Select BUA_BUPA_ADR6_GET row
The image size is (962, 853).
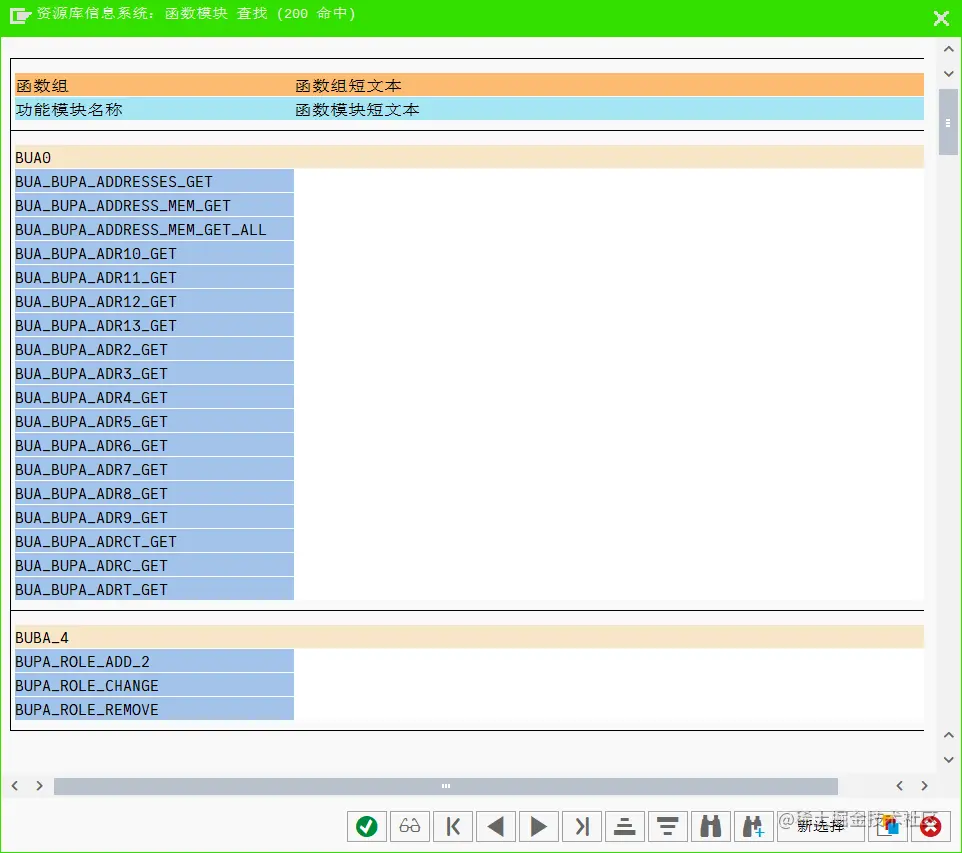coord(154,446)
